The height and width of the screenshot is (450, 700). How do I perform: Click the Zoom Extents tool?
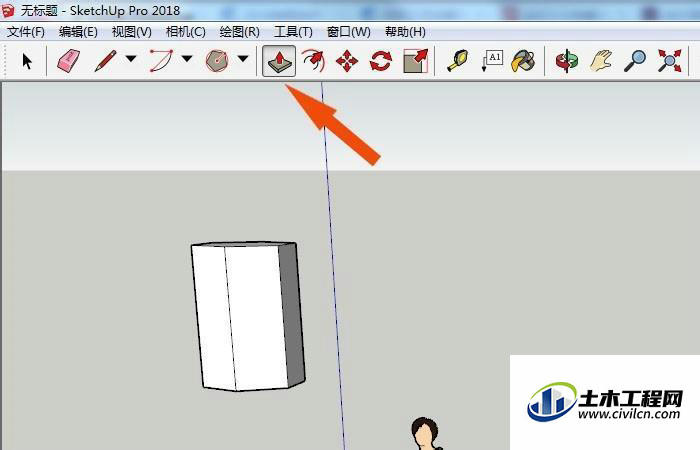[670, 61]
